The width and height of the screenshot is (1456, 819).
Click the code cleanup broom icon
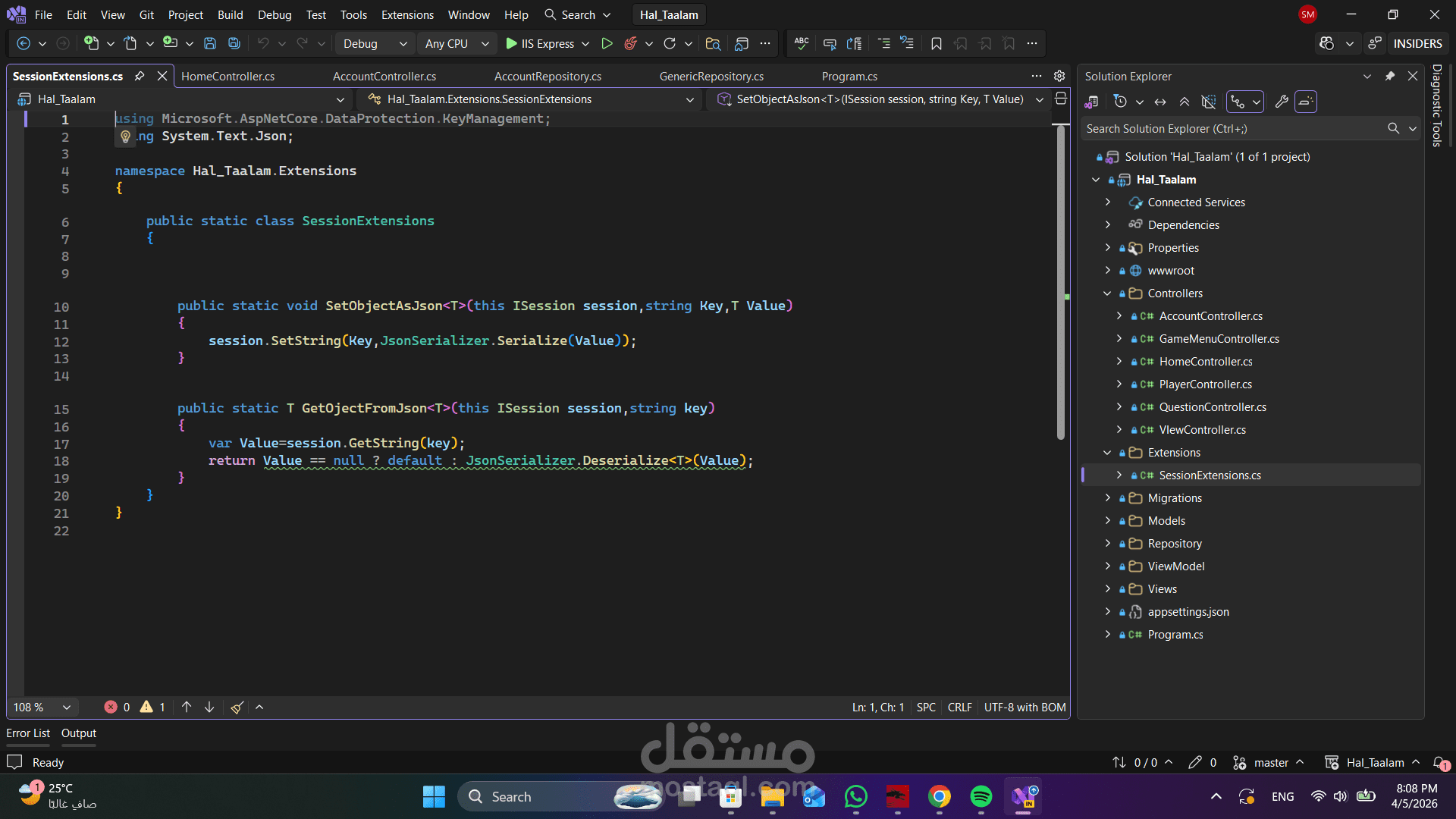point(237,708)
